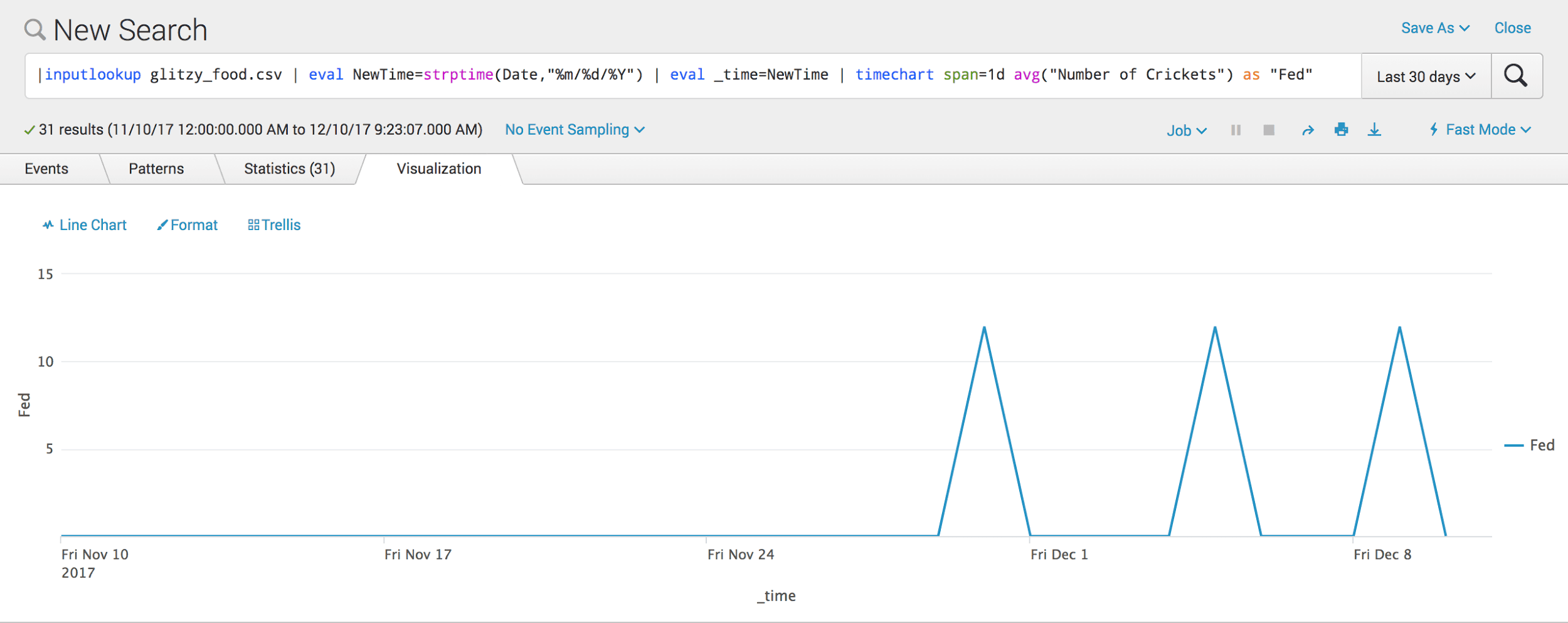Viewport: 1568px width, 623px height.
Task: Switch to the Patterns tab
Action: [x=156, y=169]
